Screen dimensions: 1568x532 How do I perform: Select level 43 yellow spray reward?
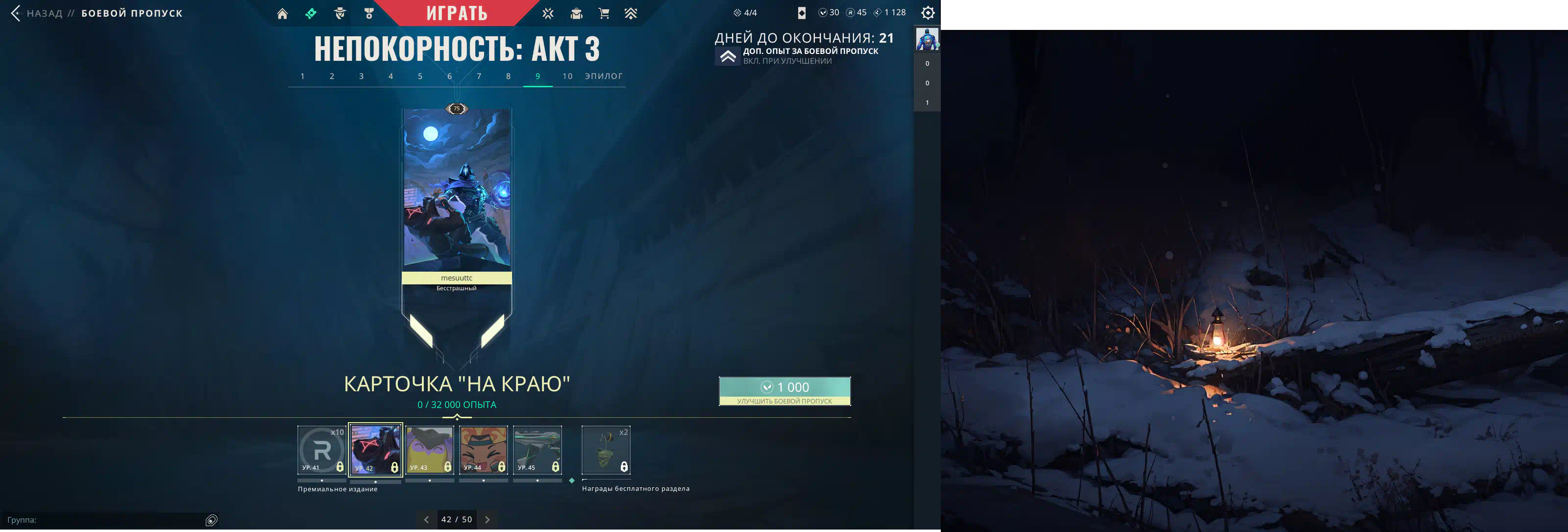[430, 450]
